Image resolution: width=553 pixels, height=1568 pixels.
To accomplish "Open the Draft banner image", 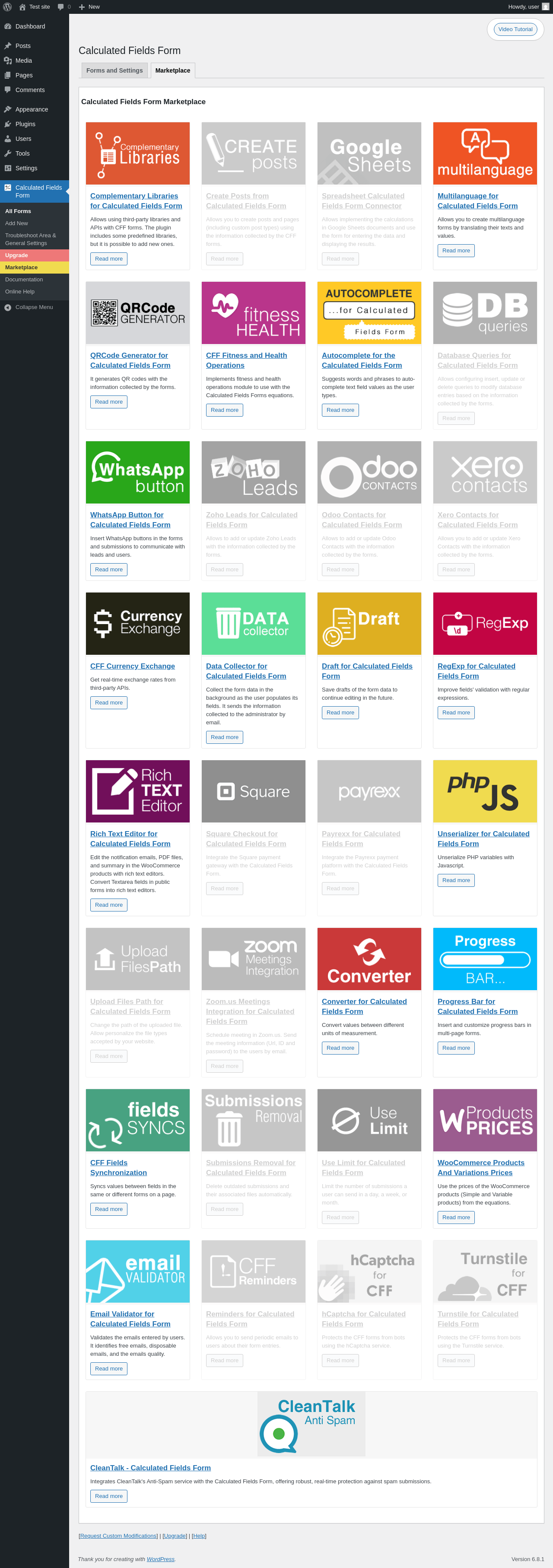I will click(369, 623).
